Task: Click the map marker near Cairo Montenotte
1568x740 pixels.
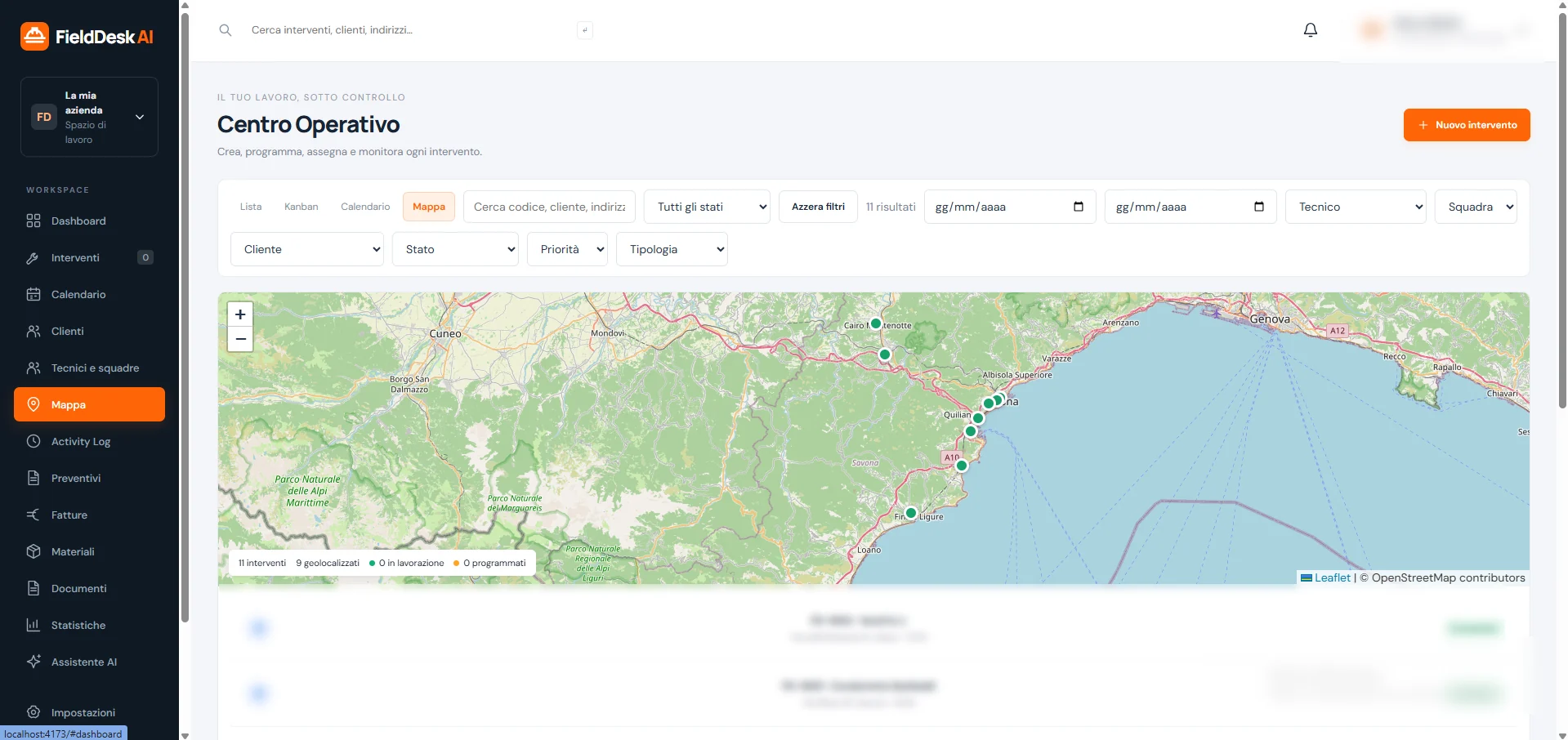Action: 876,323
